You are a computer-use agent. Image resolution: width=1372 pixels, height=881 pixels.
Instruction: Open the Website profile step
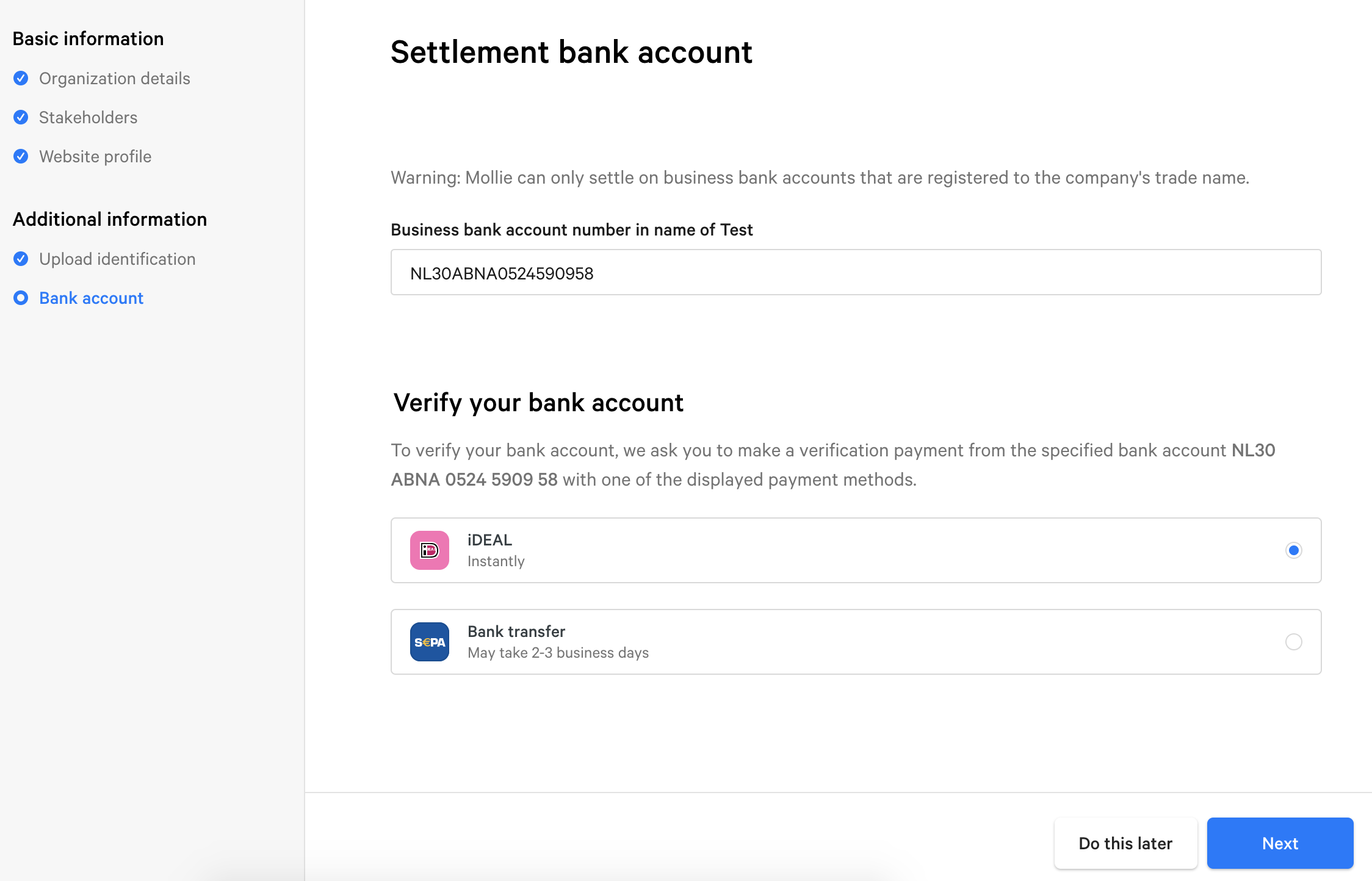click(x=95, y=156)
